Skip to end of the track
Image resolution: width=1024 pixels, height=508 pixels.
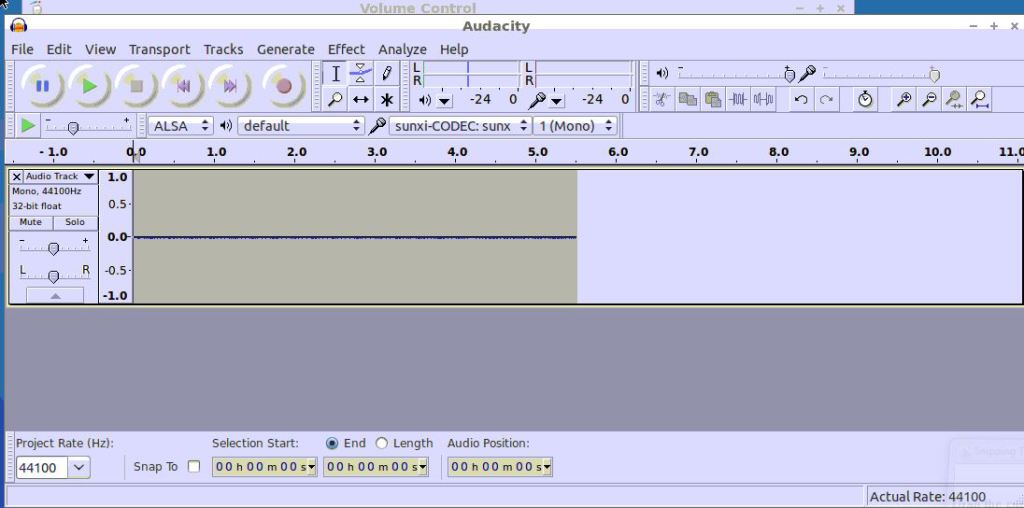point(230,86)
